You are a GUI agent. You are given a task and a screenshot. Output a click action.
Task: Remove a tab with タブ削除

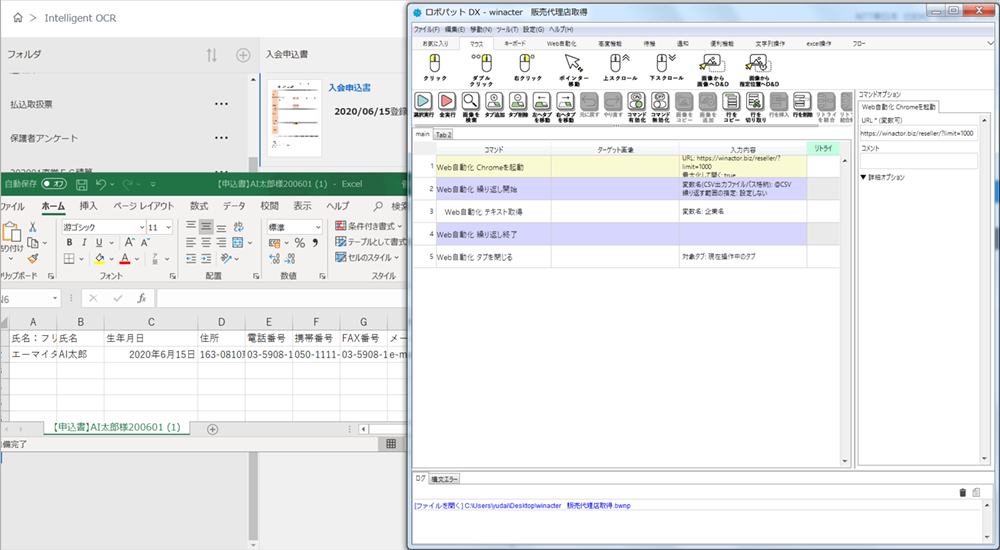coord(518,105)
